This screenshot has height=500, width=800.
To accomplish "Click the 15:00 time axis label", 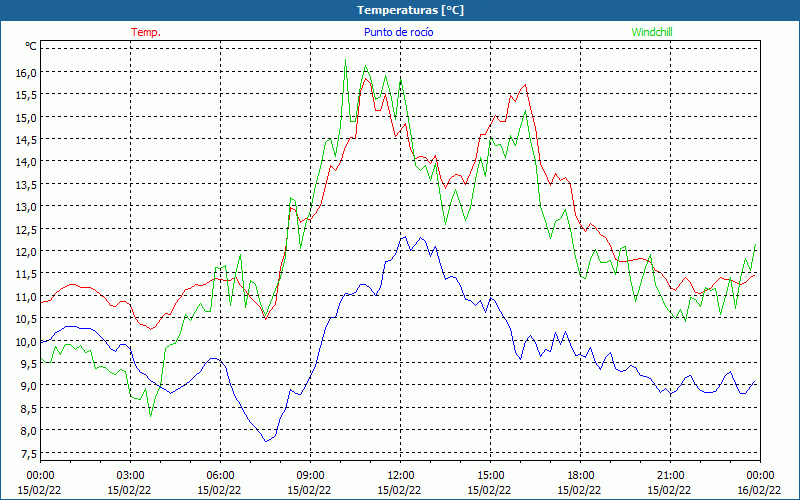I will coord(490,476).
